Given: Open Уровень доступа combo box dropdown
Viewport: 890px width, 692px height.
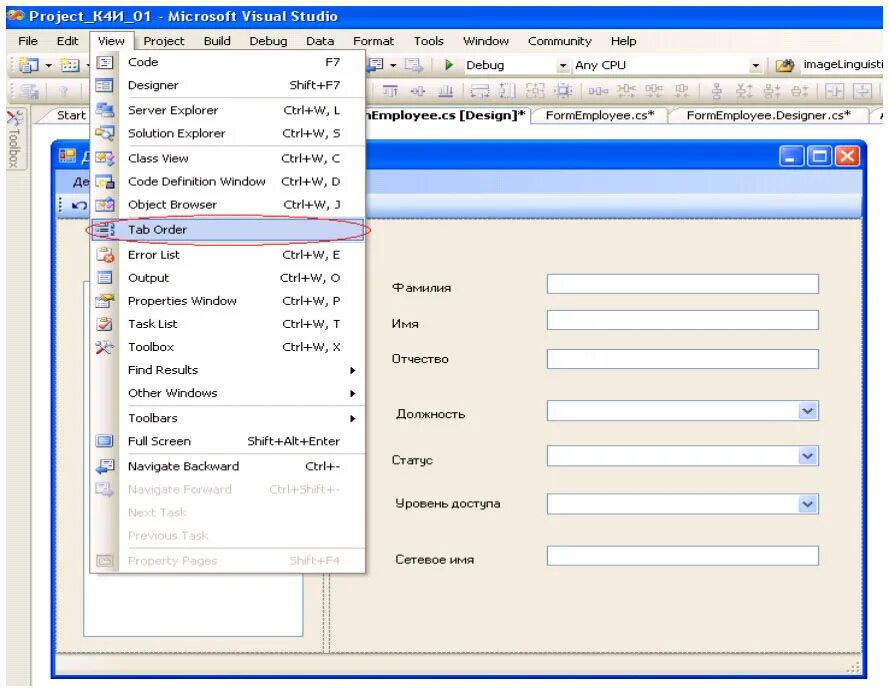Looking at the screenshot, I should point(807,504).
